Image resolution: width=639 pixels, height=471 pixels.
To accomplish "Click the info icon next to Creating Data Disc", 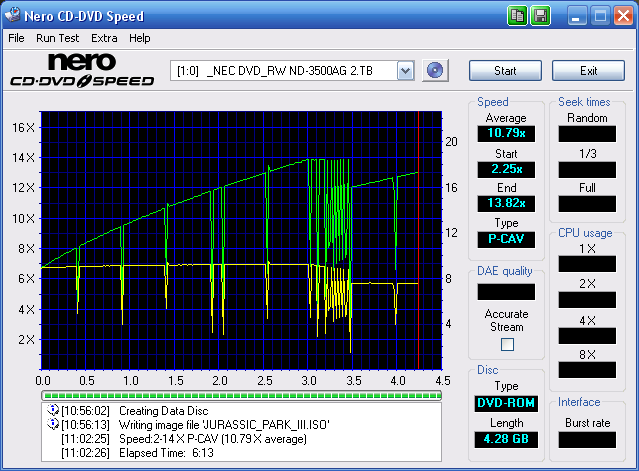I will [x=53, y=410].
